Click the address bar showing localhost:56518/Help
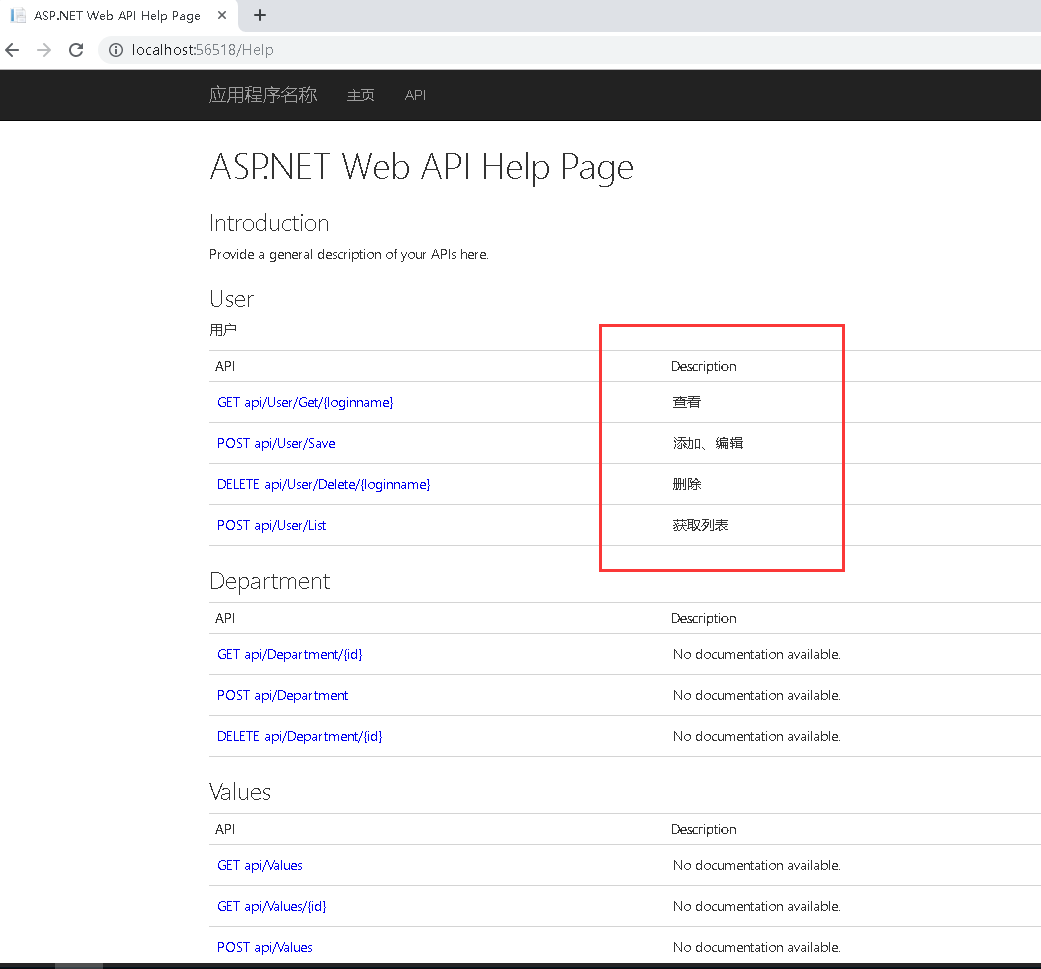Screen dimensions: 1041x969 coord(571,50)
